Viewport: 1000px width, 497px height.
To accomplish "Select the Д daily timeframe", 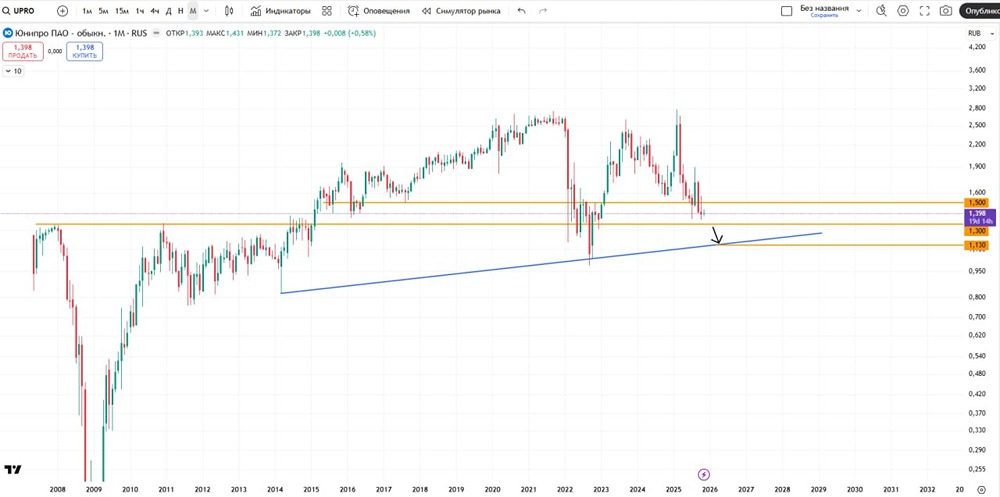I will tap(167, 11).
